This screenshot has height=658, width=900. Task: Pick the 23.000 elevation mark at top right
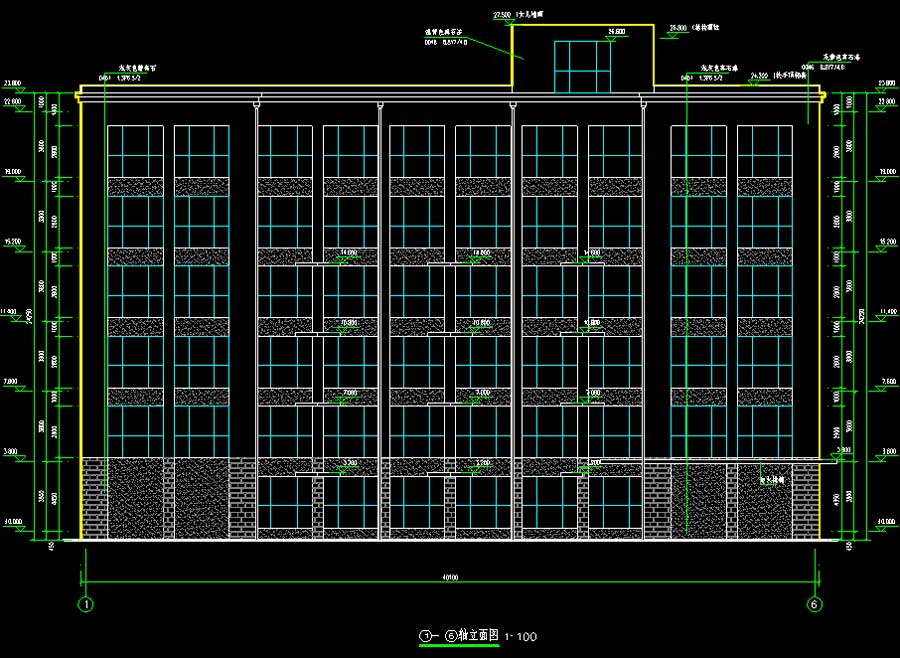tap(885, 83)
